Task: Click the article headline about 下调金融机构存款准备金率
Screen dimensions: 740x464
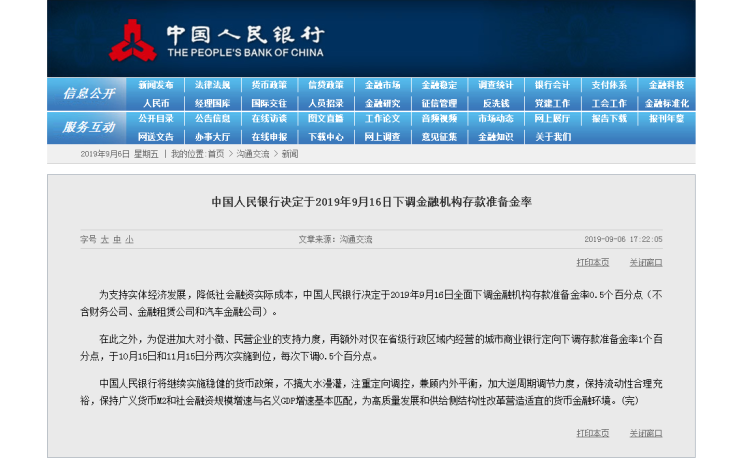Action: point(371,202)
